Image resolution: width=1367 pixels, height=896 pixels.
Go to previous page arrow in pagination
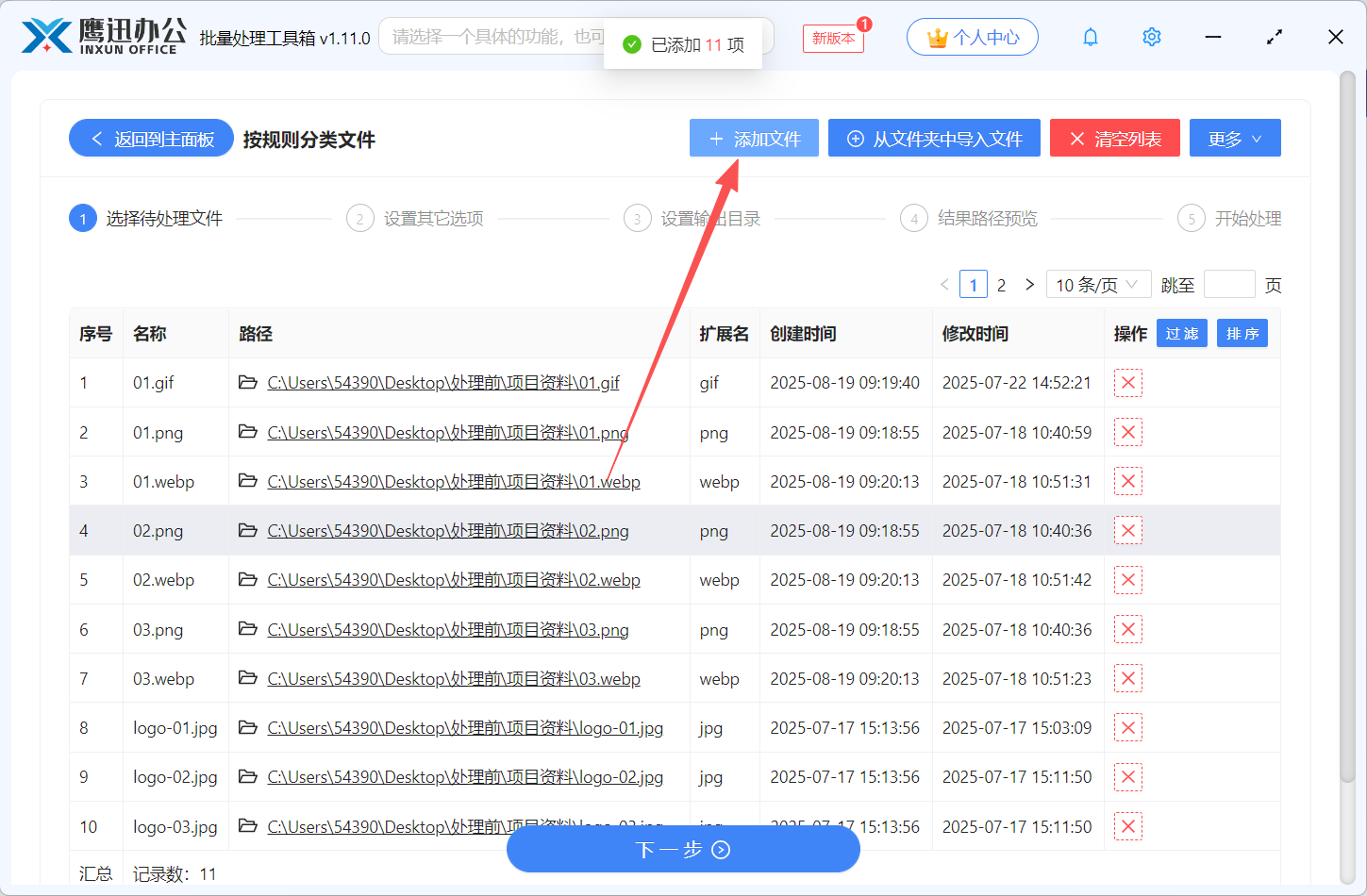[944, 284]
